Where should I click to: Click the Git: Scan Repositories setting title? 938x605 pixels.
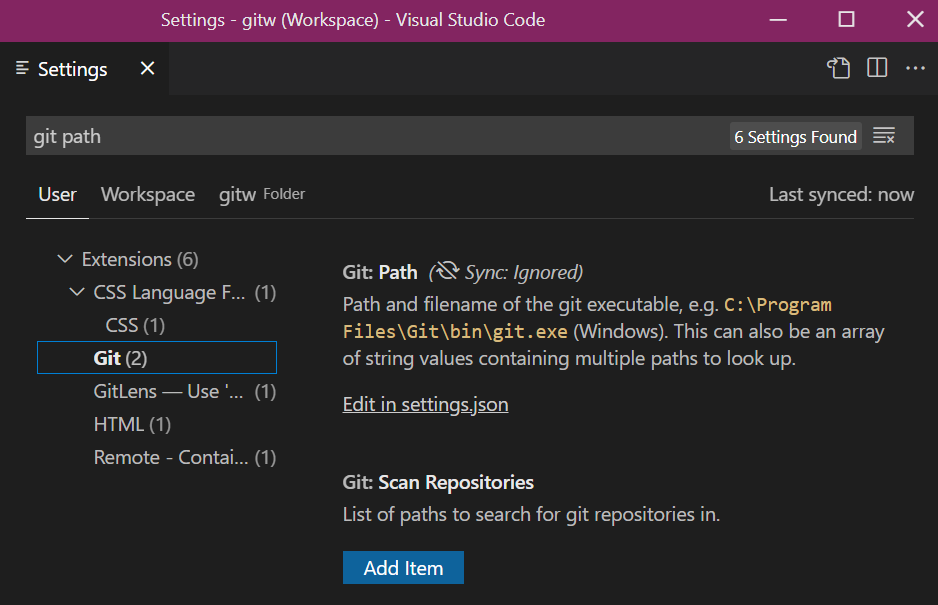coord(438,482)
